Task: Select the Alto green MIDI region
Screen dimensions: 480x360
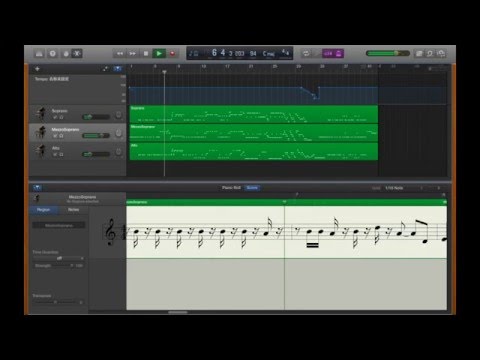Action: pyautogui.click(x=254, y=152)
